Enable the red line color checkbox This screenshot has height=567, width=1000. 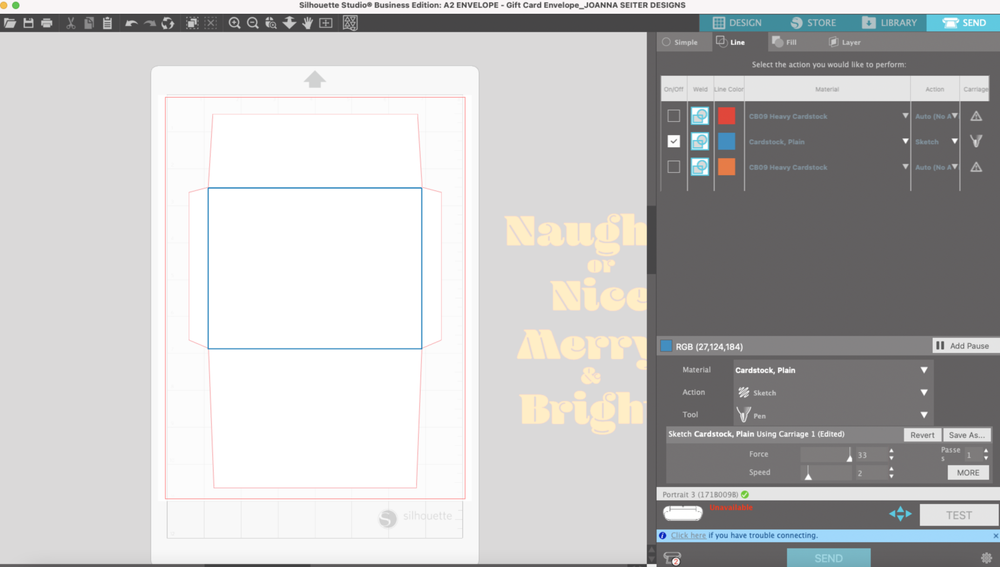coord(673,115)
